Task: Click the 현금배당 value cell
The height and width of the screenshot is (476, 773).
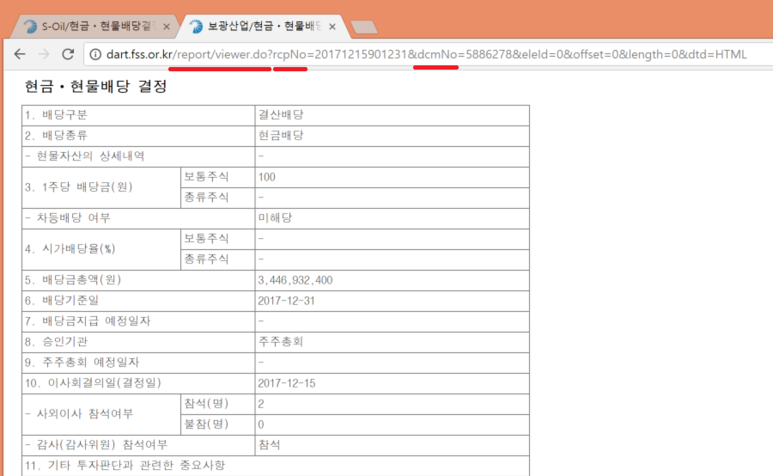Action: [392, 136]
